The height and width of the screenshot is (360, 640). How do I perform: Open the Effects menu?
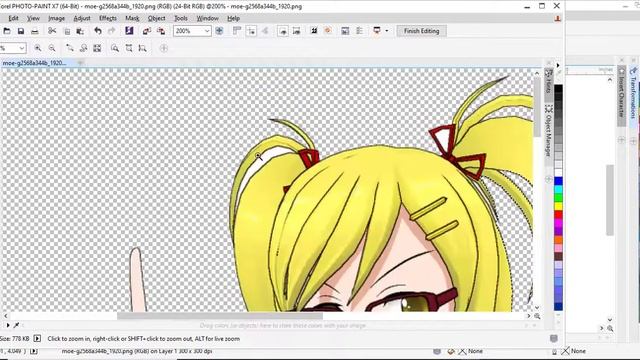click(108, 18)
